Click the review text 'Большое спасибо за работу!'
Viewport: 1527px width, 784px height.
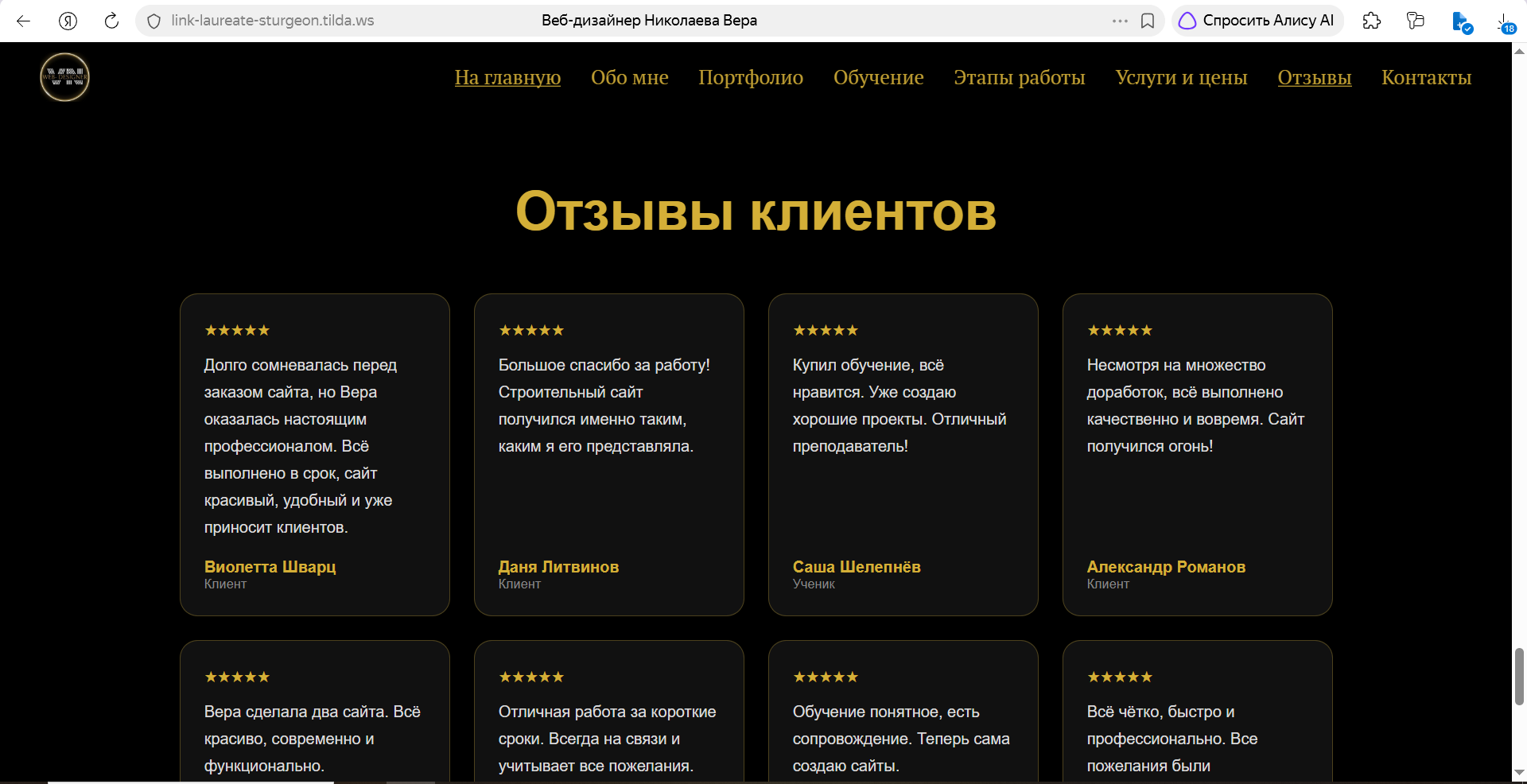point(604,406)
